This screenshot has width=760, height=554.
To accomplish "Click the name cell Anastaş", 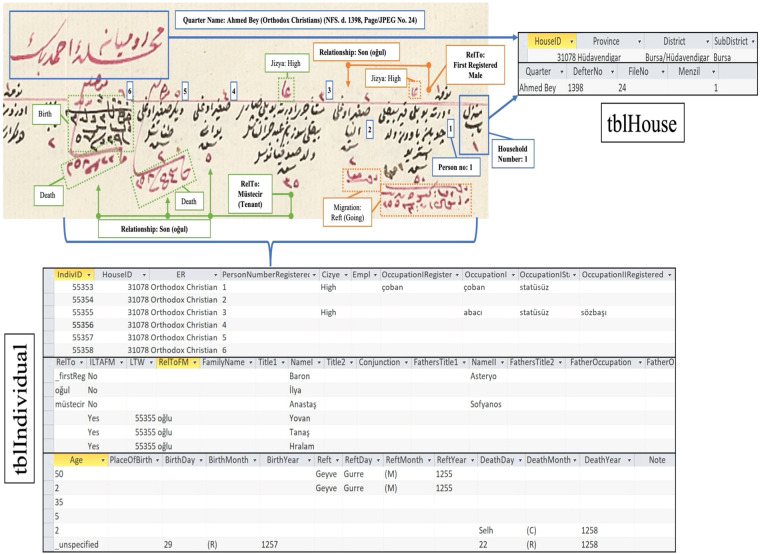I will pyautogui.click(x=303, y=404).
